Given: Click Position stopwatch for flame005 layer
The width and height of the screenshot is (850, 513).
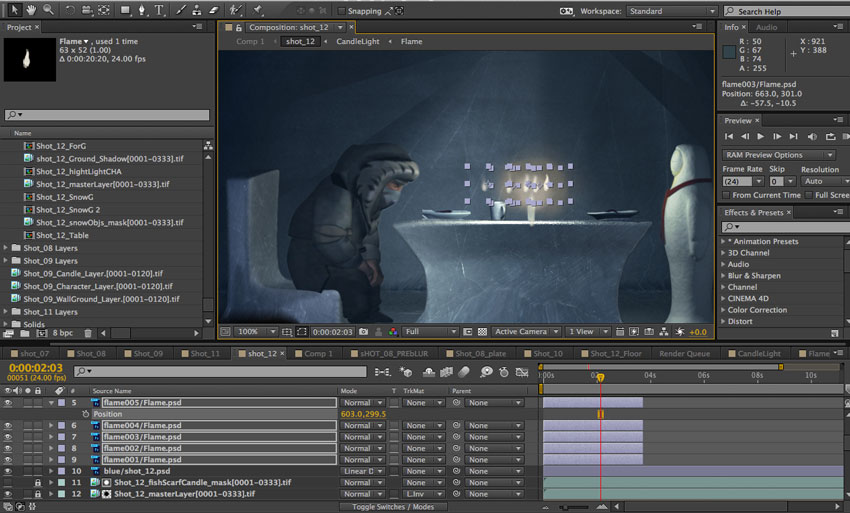Looking at the screenshot, I should 85,414.
